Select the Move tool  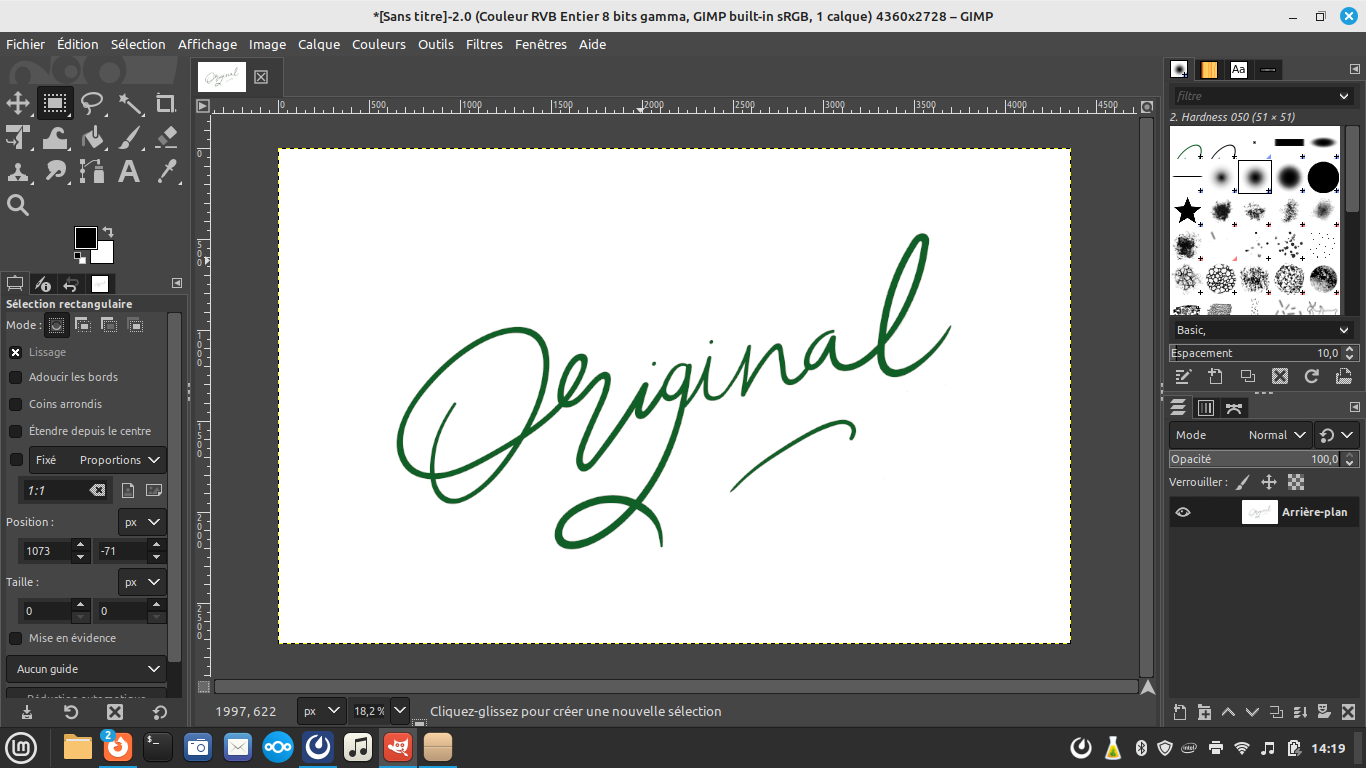coord(18,103)
